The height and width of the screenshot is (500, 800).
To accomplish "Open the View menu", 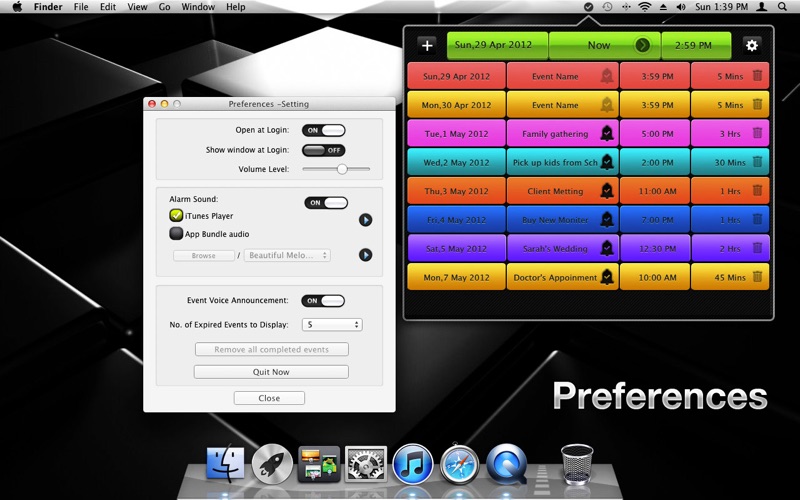I will click(x=137, y=7).
